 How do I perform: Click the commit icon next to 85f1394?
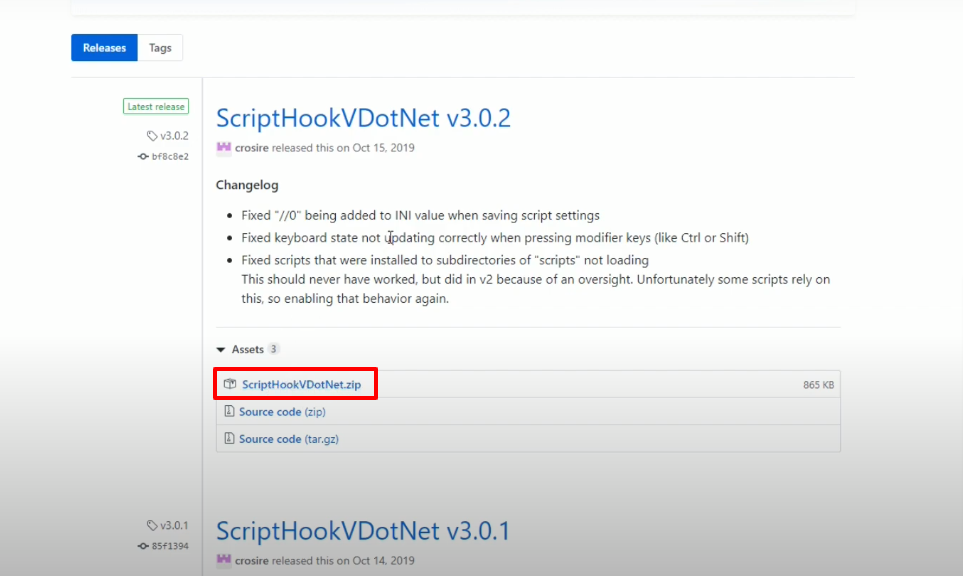click(143, 546)
